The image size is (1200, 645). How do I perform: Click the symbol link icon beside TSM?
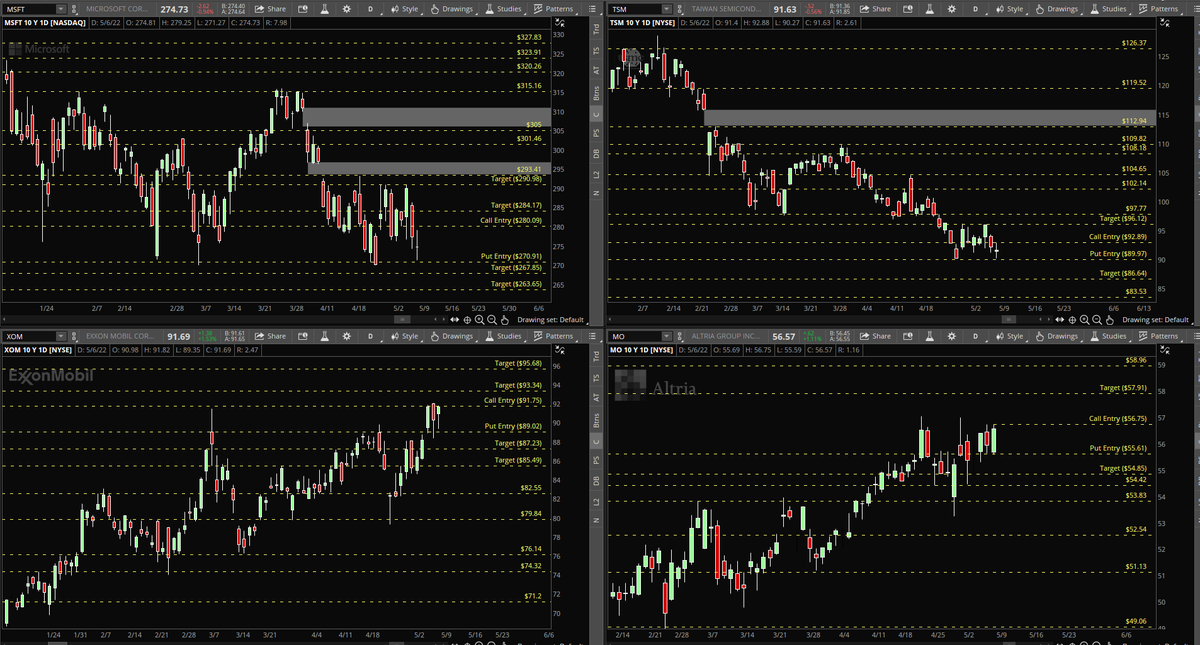click(679, 9)
